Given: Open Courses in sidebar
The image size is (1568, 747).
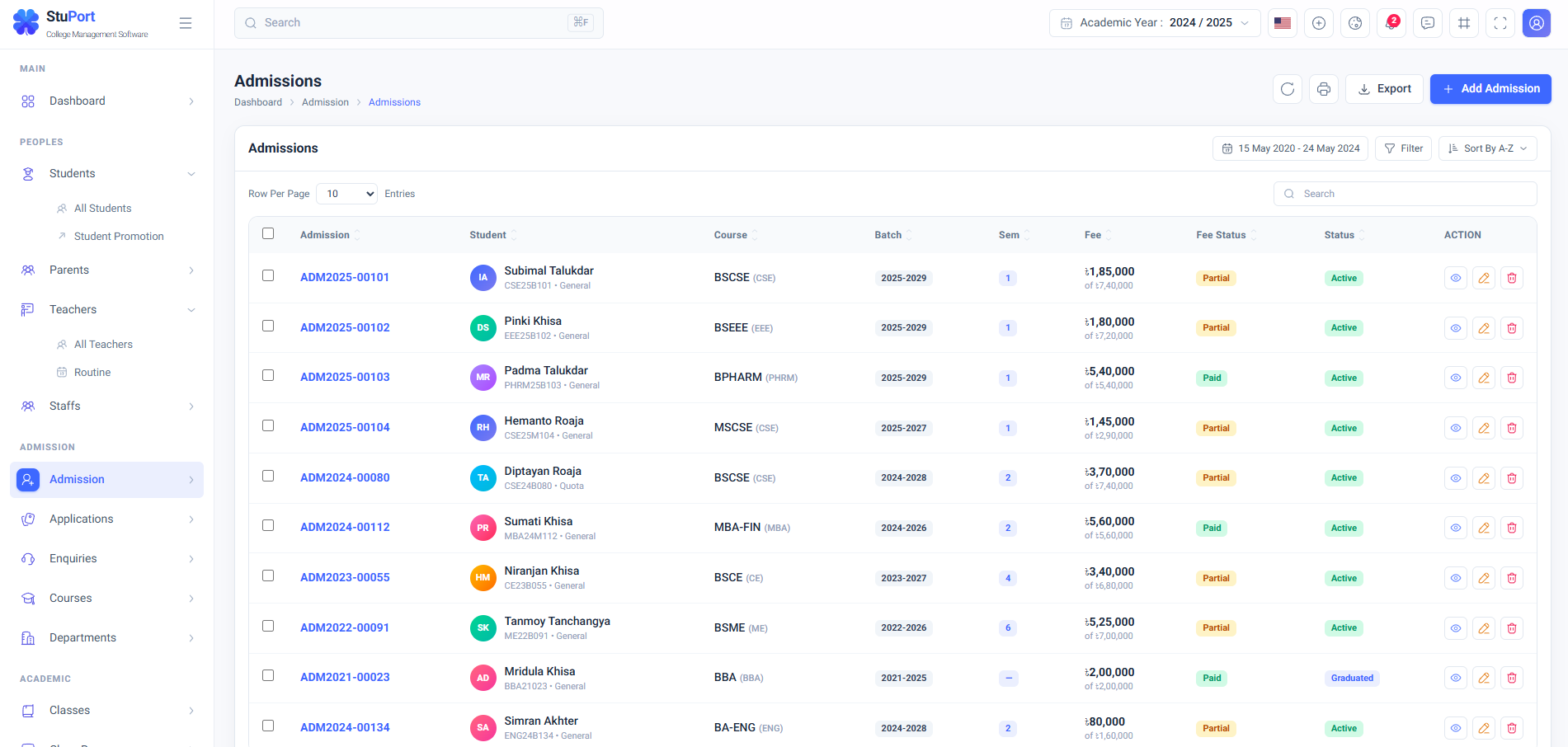Looking at the screenshot, I should pyautogui.click(x=107, y=599).
